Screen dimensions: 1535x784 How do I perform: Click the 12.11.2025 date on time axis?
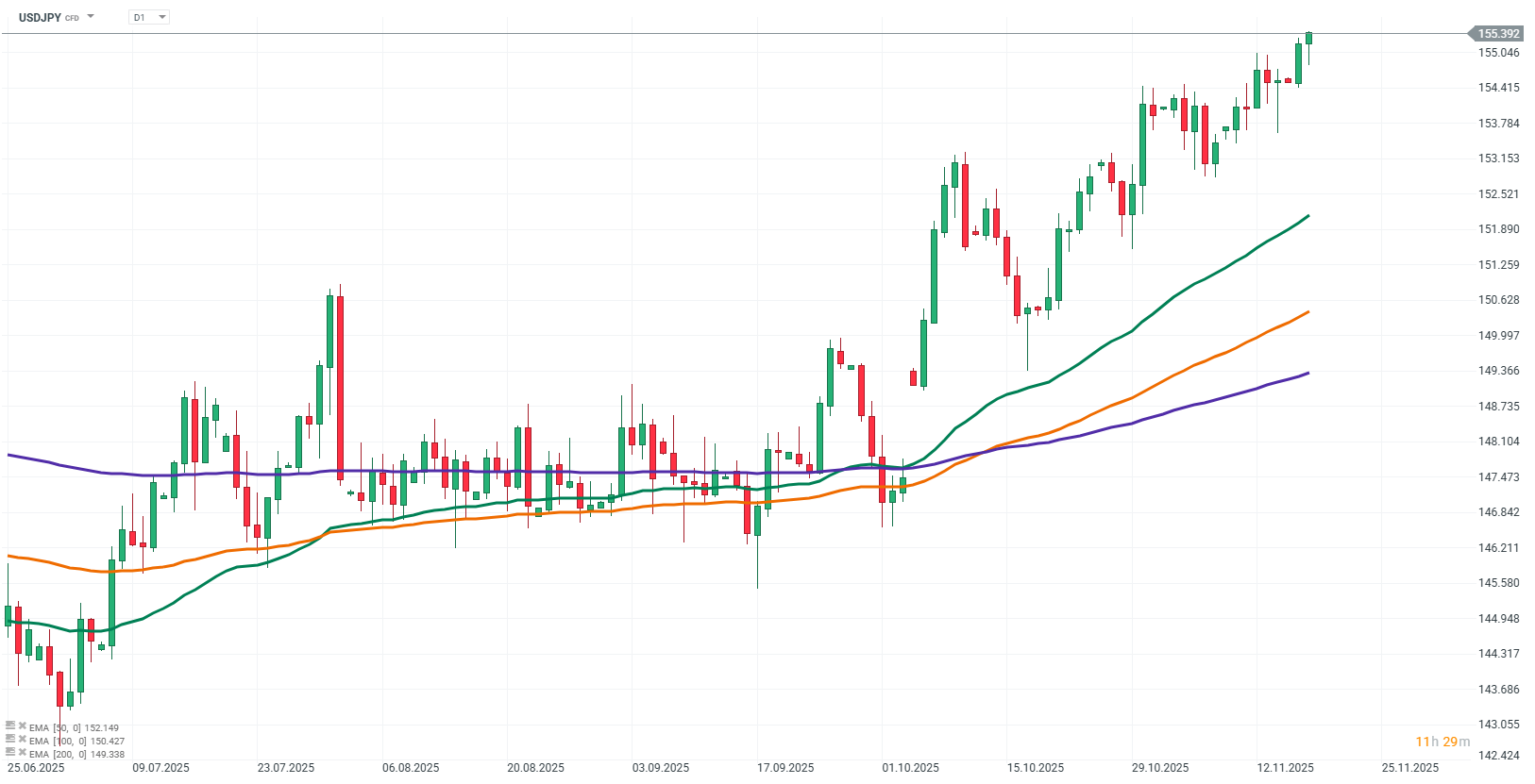tap(1285, 768)
